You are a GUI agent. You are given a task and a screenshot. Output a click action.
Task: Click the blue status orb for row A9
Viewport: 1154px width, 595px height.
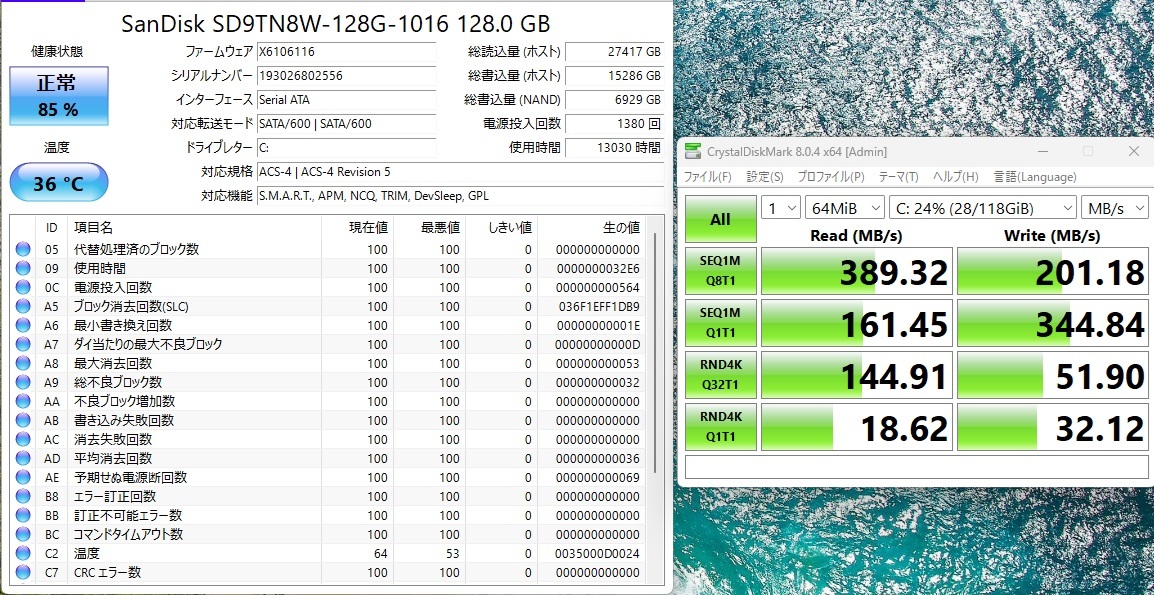pos(23,382)
